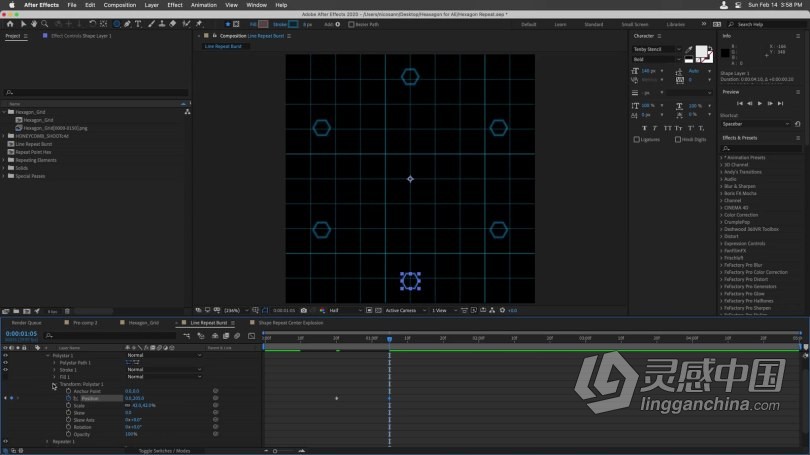Open the Tenby Stencil font family dropdown

point(657,49)
